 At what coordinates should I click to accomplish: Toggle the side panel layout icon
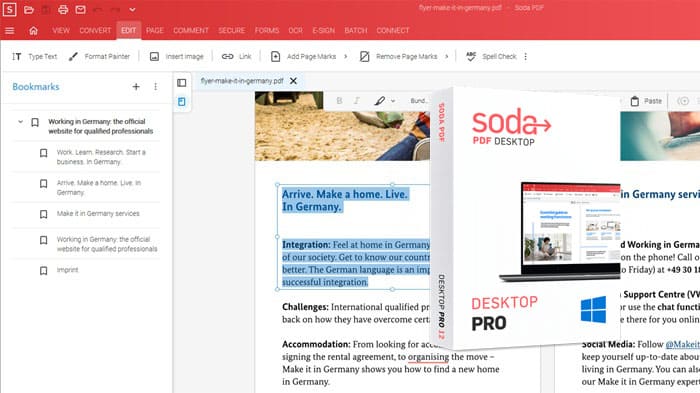[182, 83]
